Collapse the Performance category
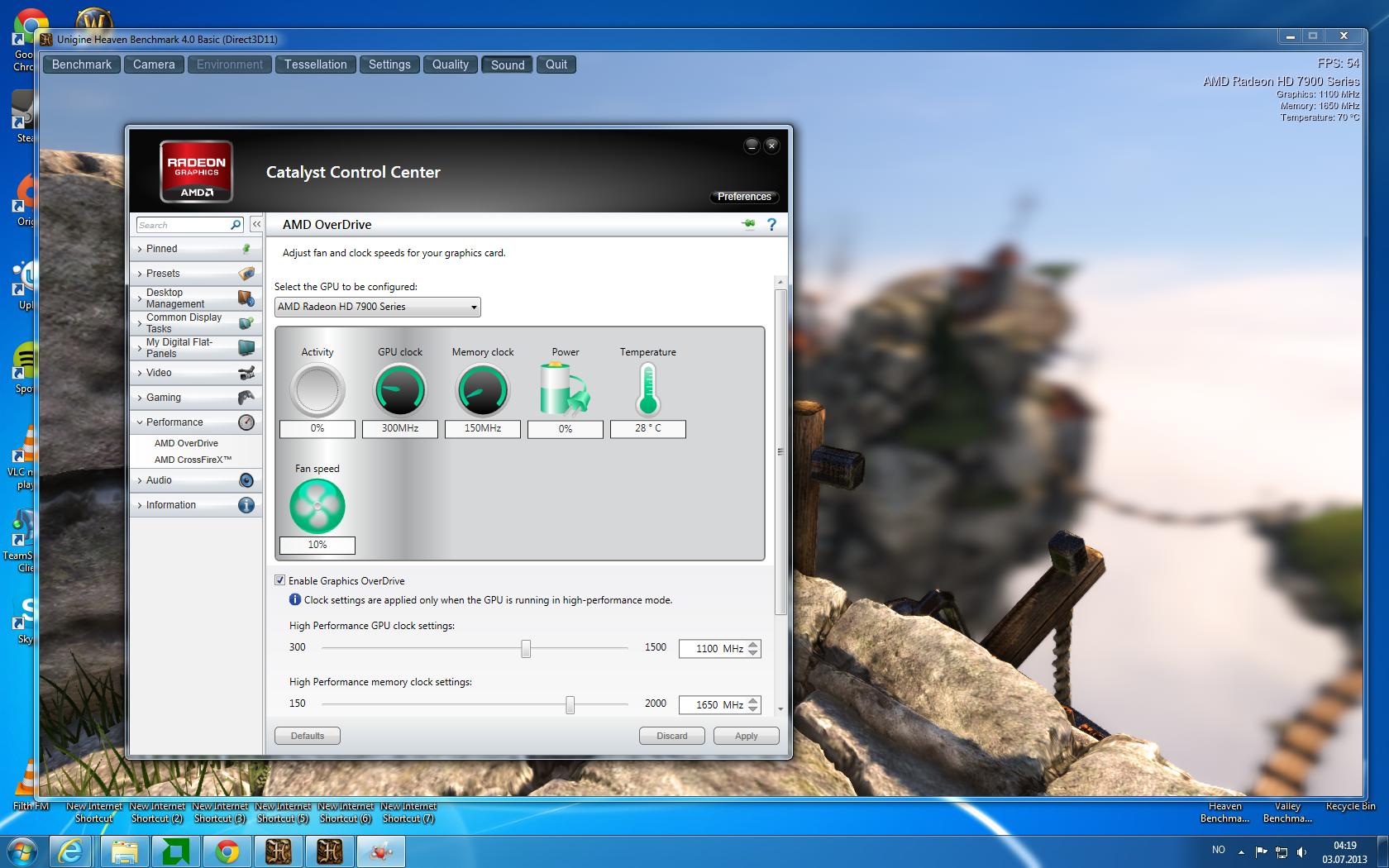Screen dimensions: 1389x868 (x=195, y=422)
